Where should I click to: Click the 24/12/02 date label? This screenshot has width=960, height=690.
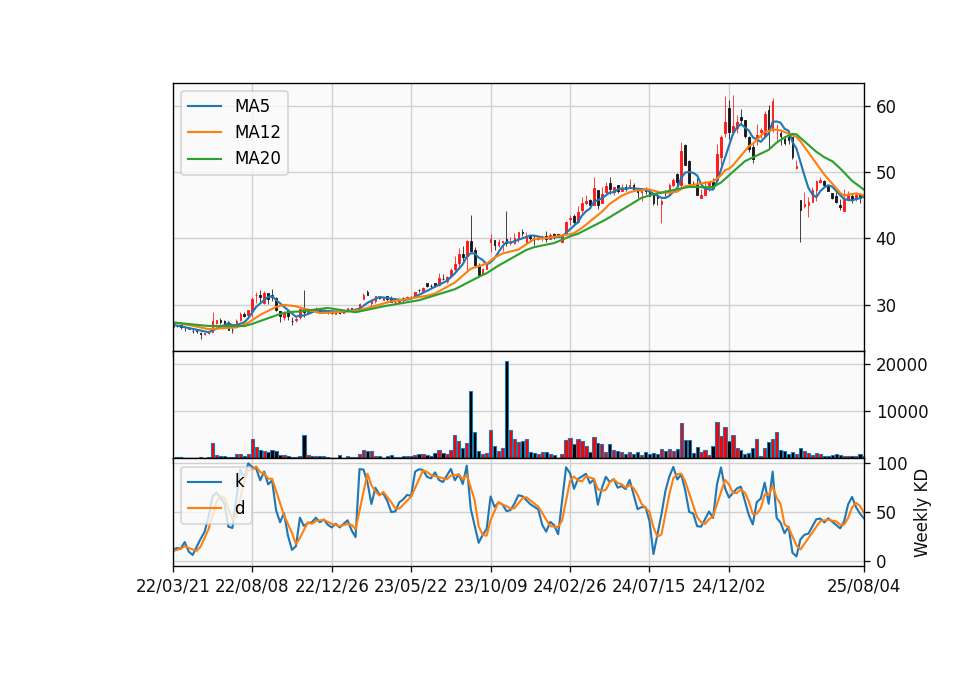729,586
